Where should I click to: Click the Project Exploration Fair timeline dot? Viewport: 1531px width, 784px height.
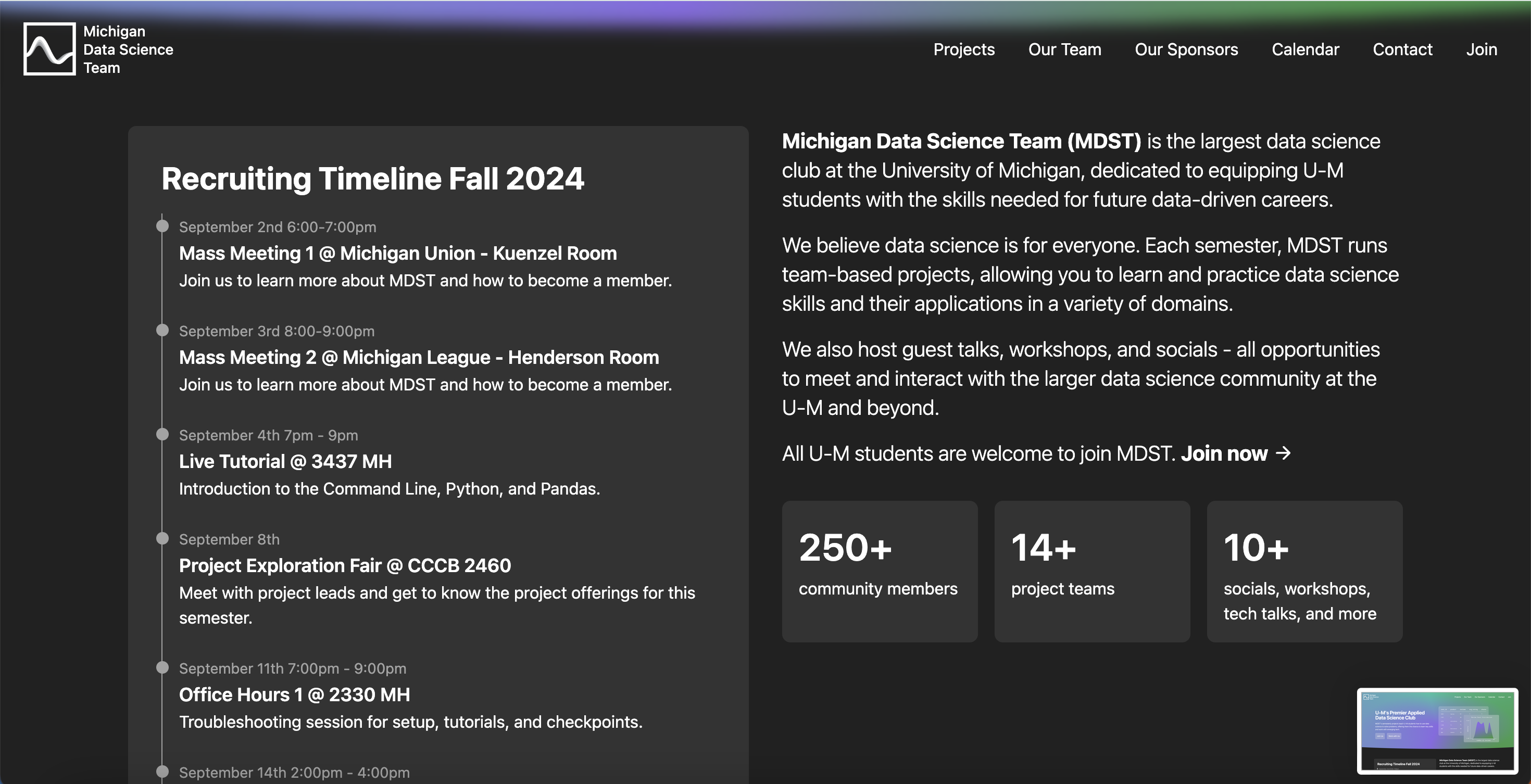tap(162, 539)
